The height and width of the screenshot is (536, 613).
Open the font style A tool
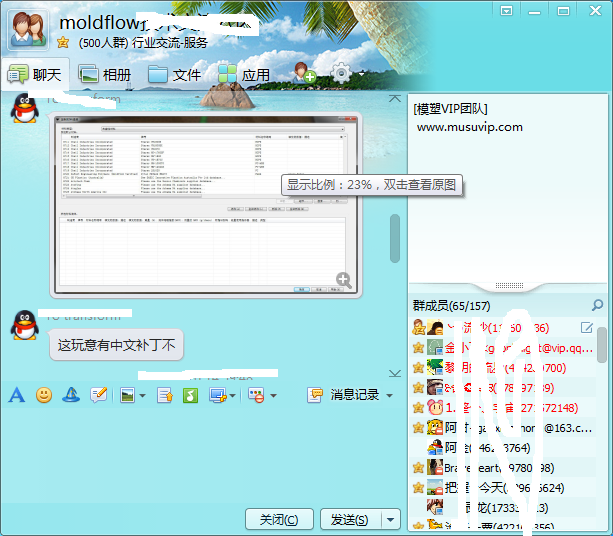(x=16, y=395)
